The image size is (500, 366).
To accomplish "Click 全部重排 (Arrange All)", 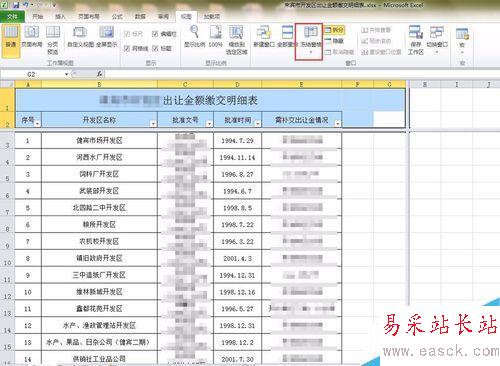I will coord(287,37).
